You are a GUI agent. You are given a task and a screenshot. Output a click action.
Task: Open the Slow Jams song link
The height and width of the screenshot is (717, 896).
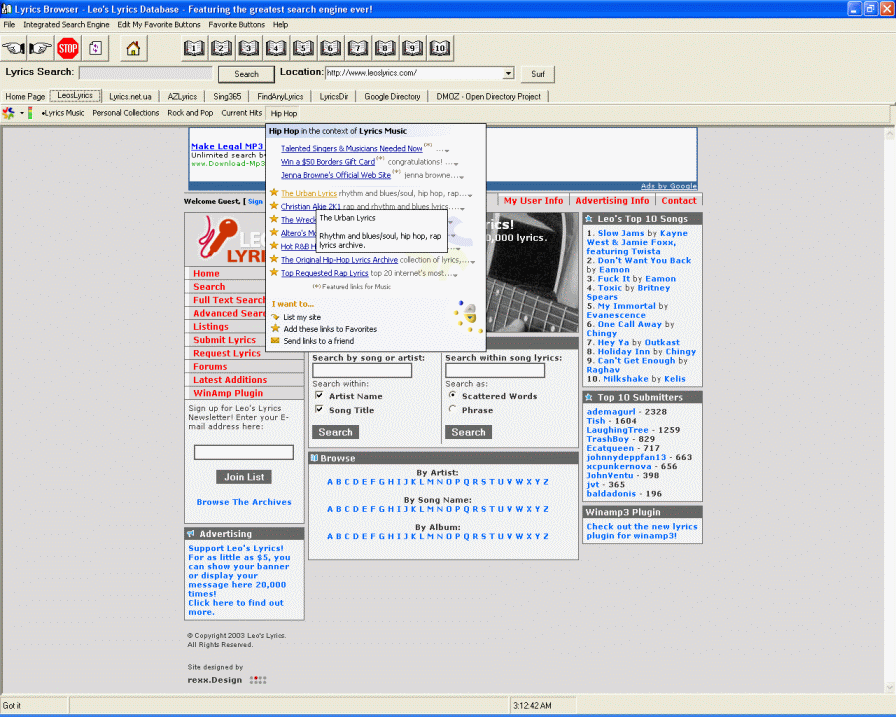pyautogui.click(x=621, y=233)
